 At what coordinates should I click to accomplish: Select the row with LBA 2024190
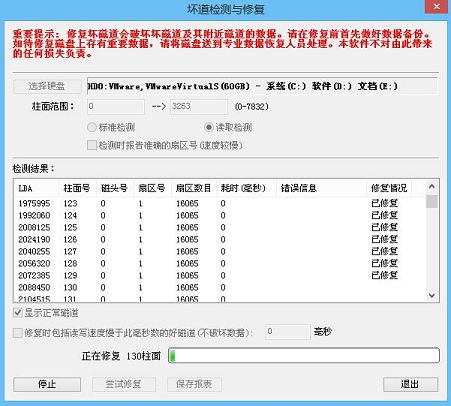coord(220,240)
